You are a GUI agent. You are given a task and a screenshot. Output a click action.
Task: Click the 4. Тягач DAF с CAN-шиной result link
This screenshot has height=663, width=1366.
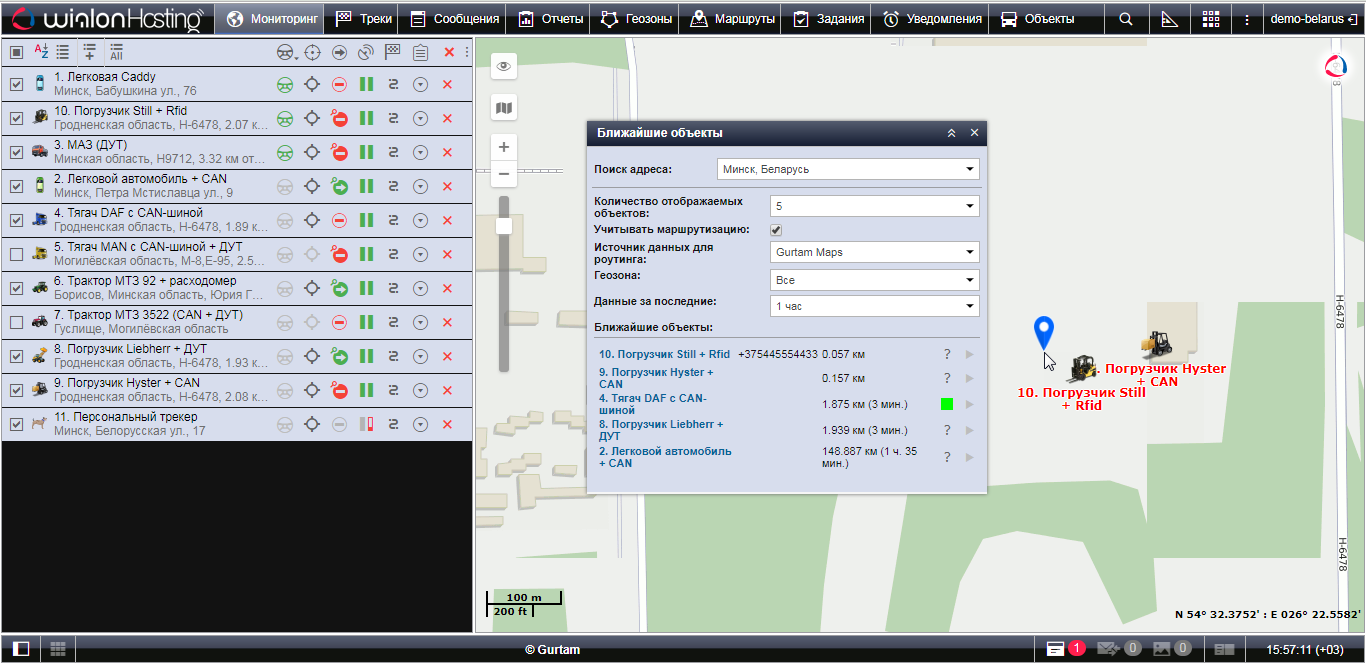click(x=652, y=404)
